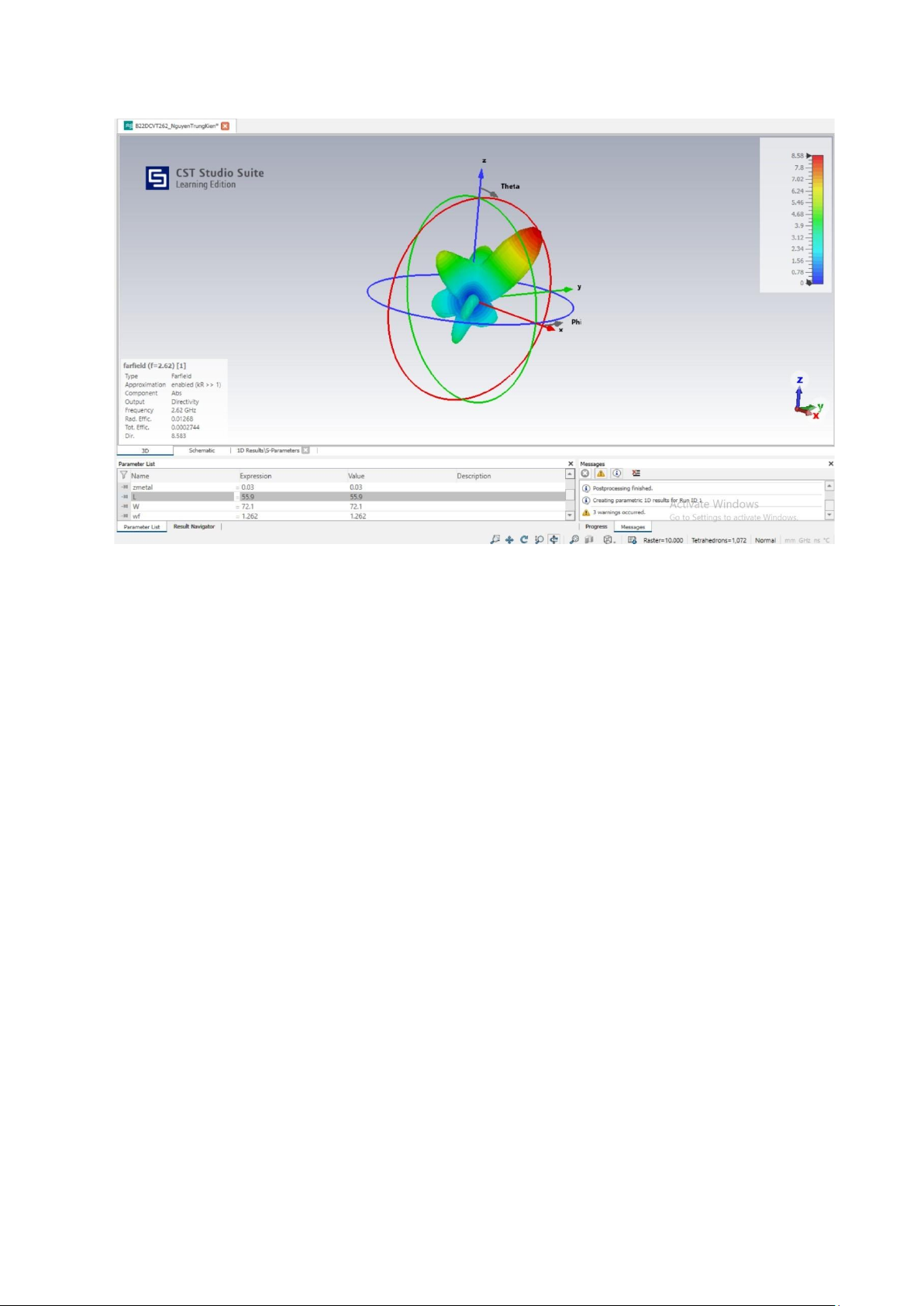The image size is (924, 1306).
Task: Click the zmetal parameter row icon
Action: click(x=125, y=487)
